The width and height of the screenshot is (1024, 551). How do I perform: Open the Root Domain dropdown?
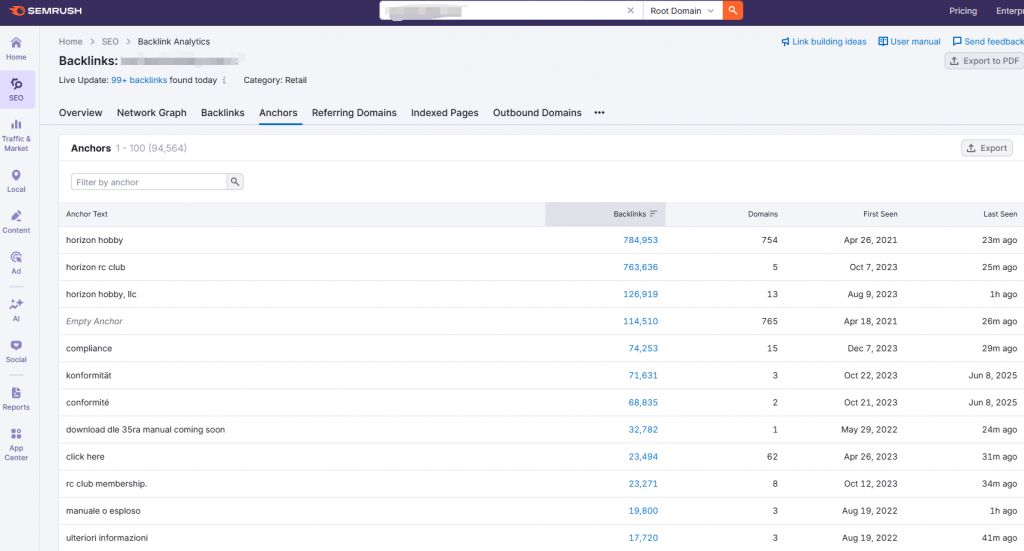(x=682, y=10)
